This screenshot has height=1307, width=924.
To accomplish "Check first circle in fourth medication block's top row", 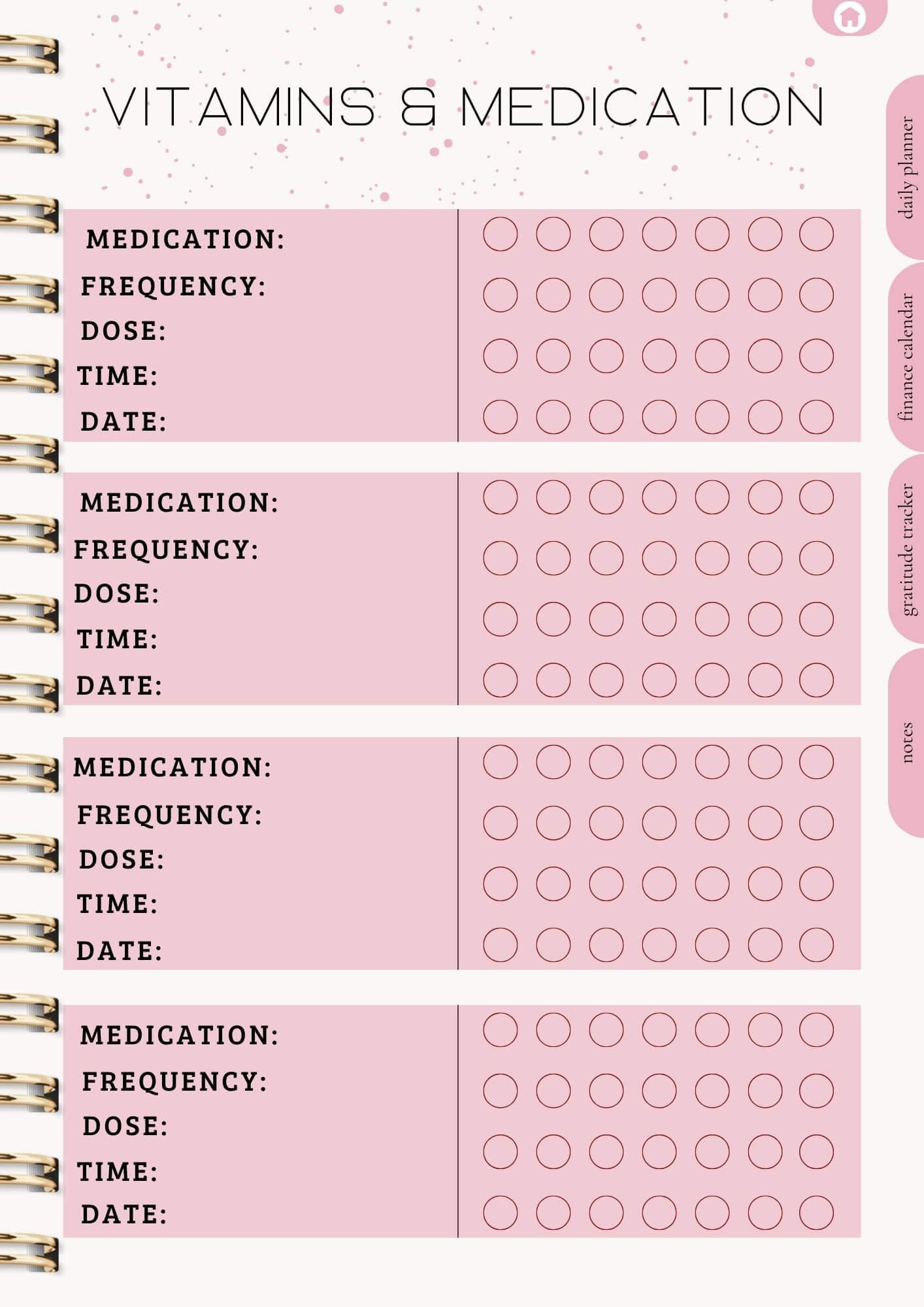I will click(501, 1030).
